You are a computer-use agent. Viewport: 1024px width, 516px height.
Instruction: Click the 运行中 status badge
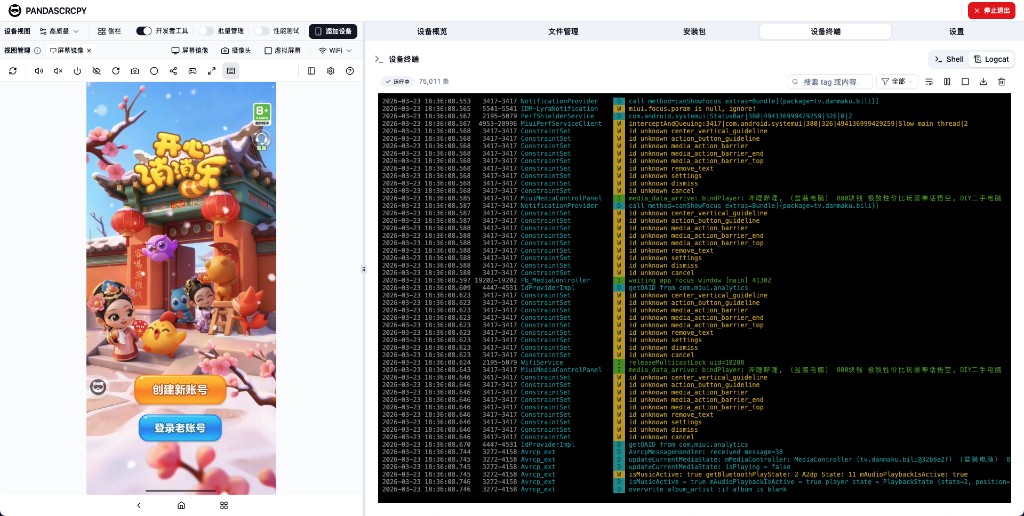click(x=397, y=82)
